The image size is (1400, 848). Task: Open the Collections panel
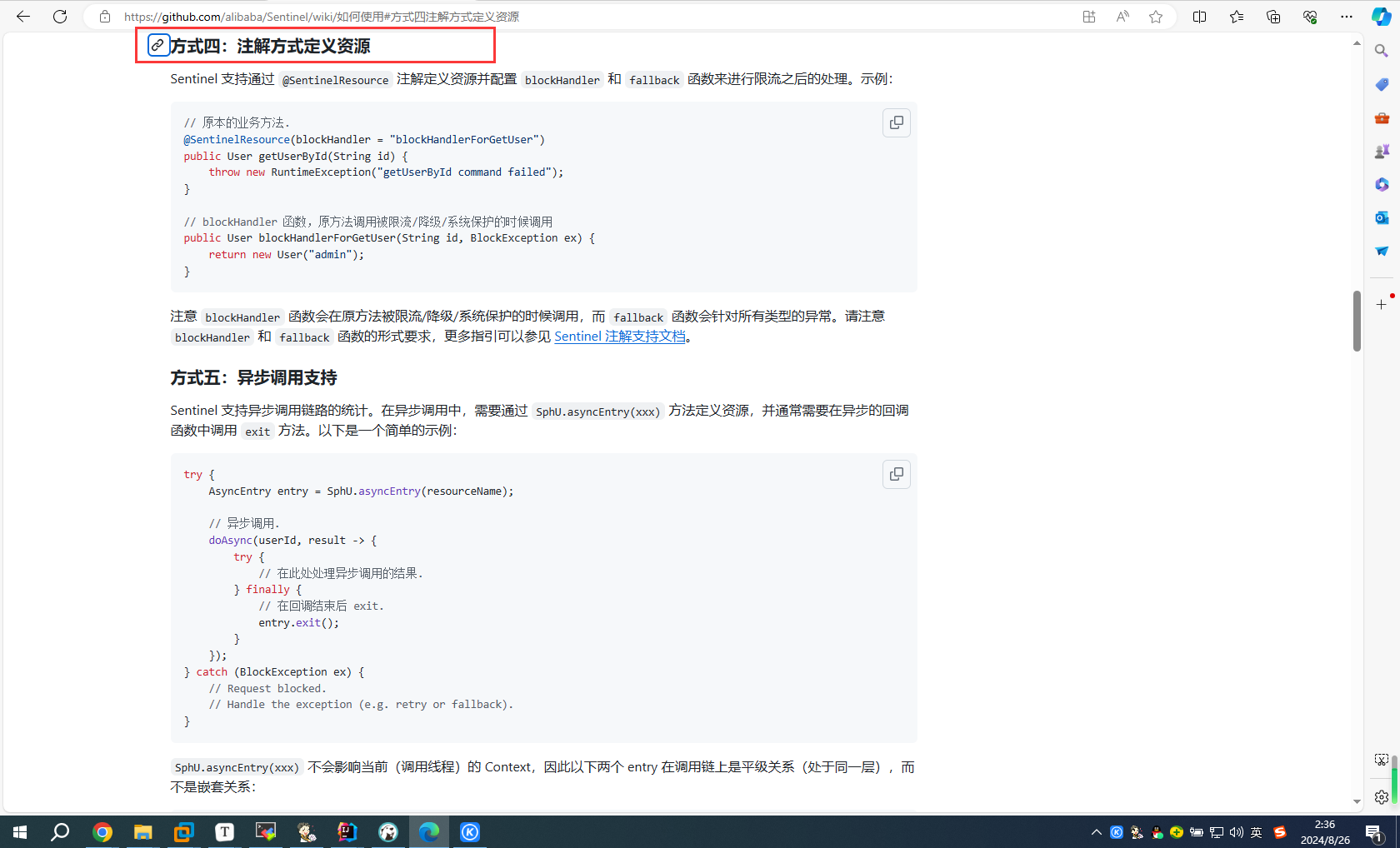coord(1273,17)
